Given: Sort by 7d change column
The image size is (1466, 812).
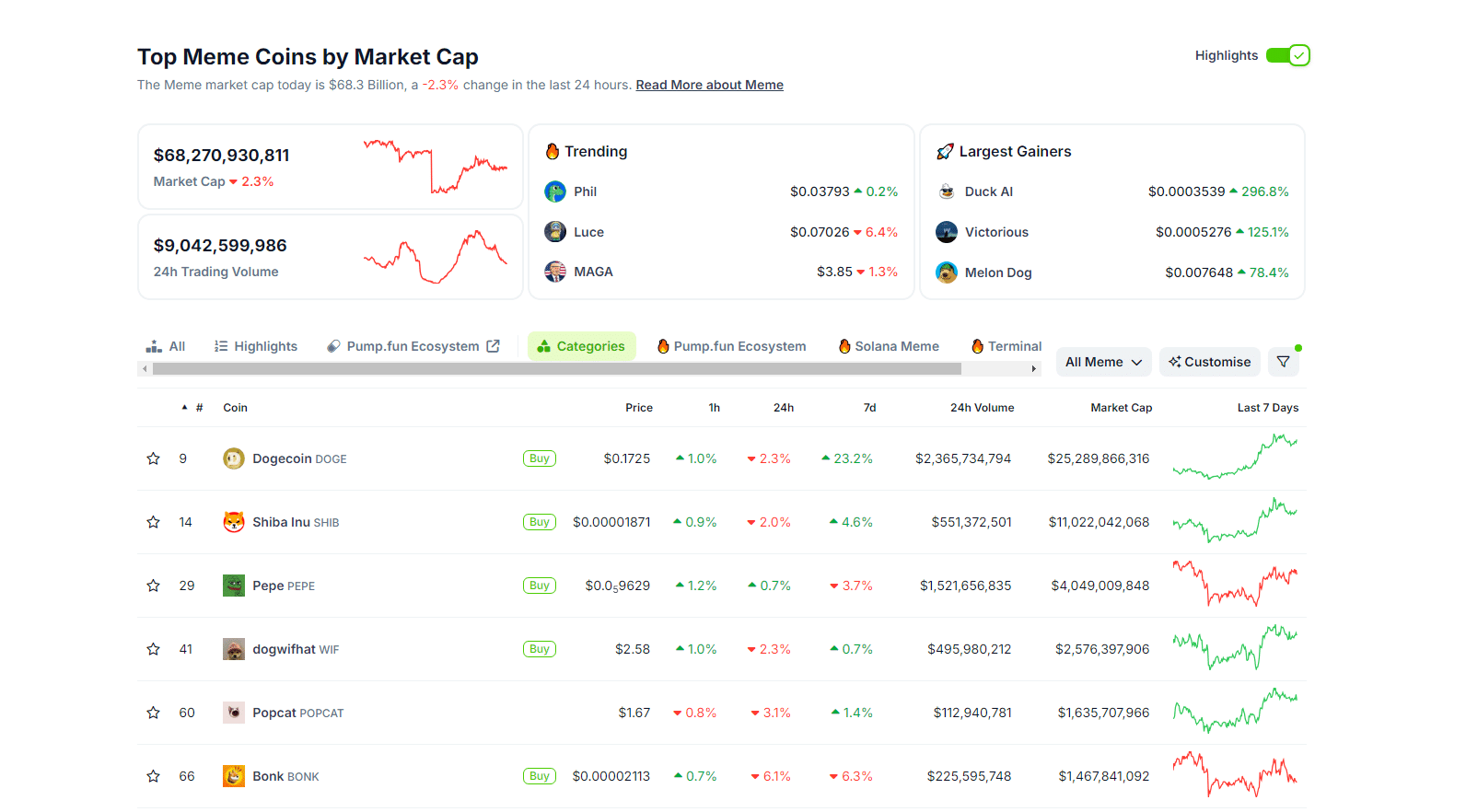Looking at the screenshot, I should [x=870, y=408].
